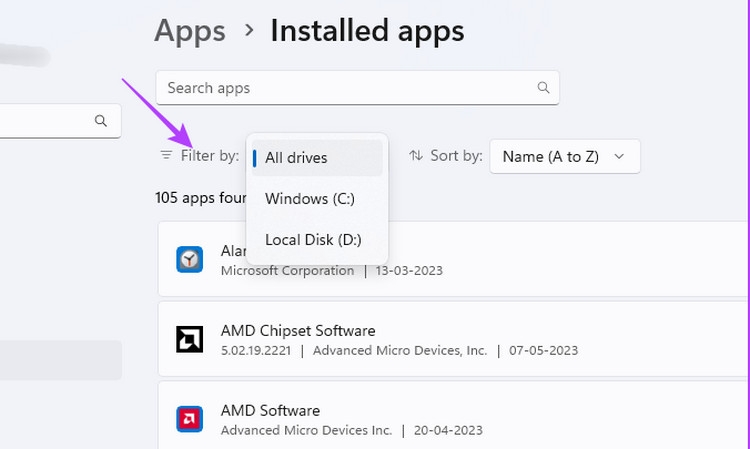The width and height of the screenshot is (750, 449).
Task: Click the AMD Chipset Software icon
Action: [x=189, y=339]
